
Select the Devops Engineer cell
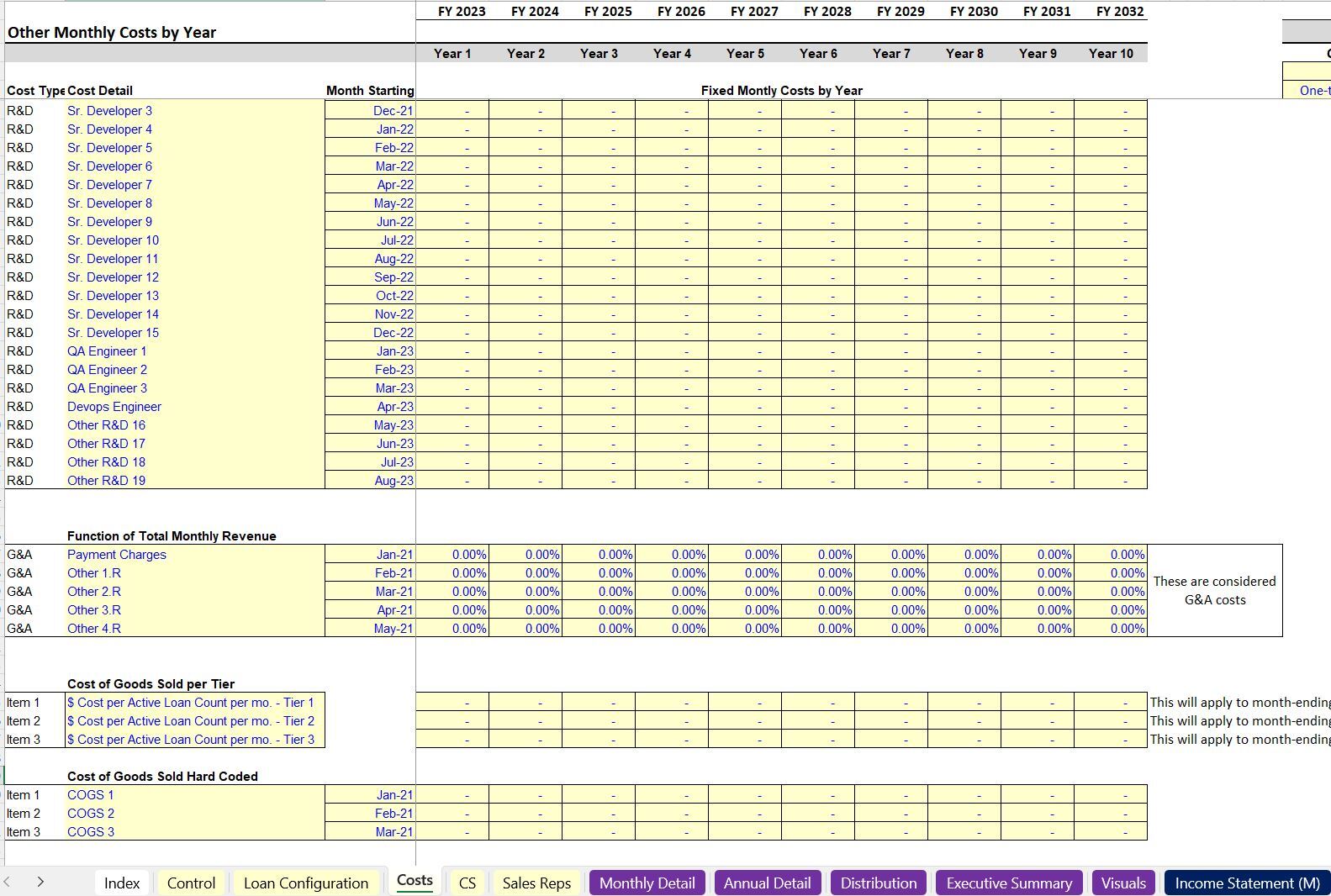(195, 406)
